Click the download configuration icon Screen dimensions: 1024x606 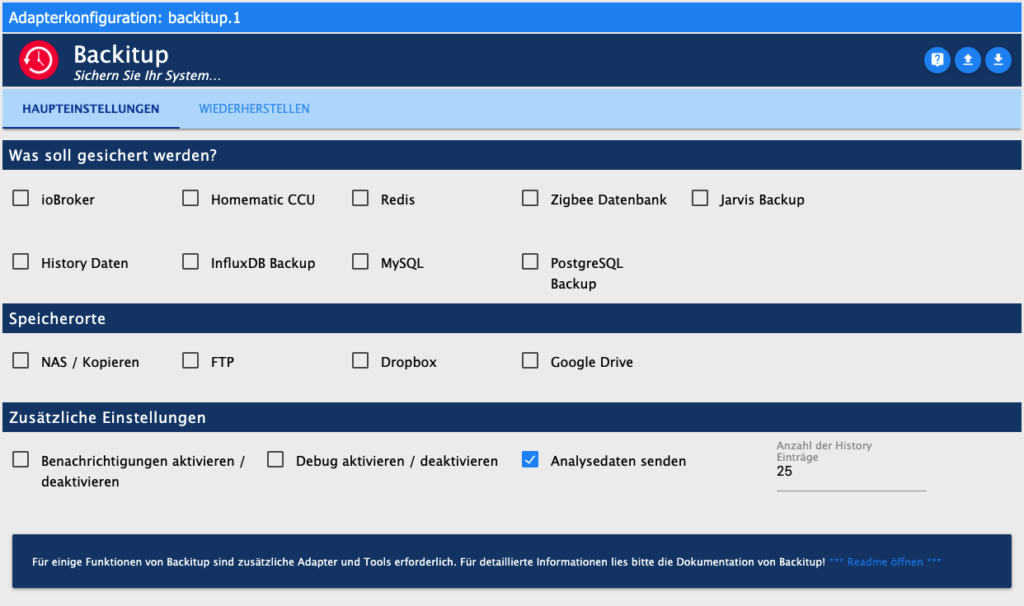998,60
